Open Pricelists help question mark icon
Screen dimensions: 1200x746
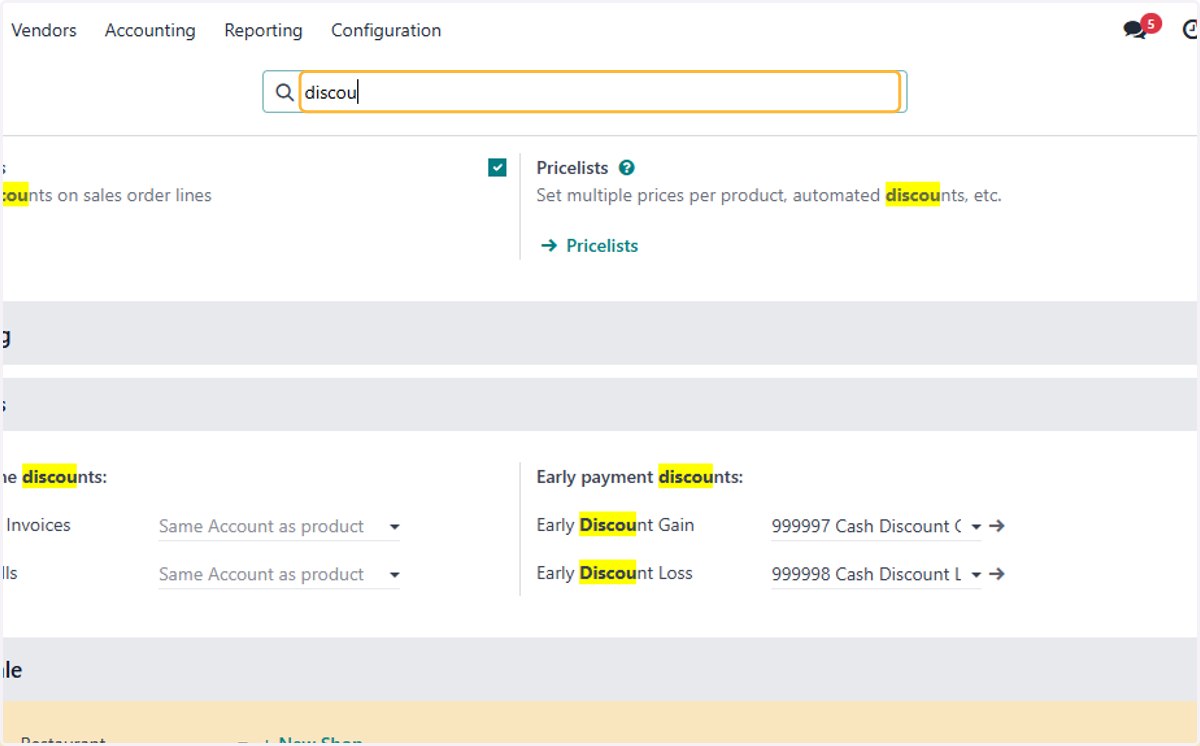[626, 168]
